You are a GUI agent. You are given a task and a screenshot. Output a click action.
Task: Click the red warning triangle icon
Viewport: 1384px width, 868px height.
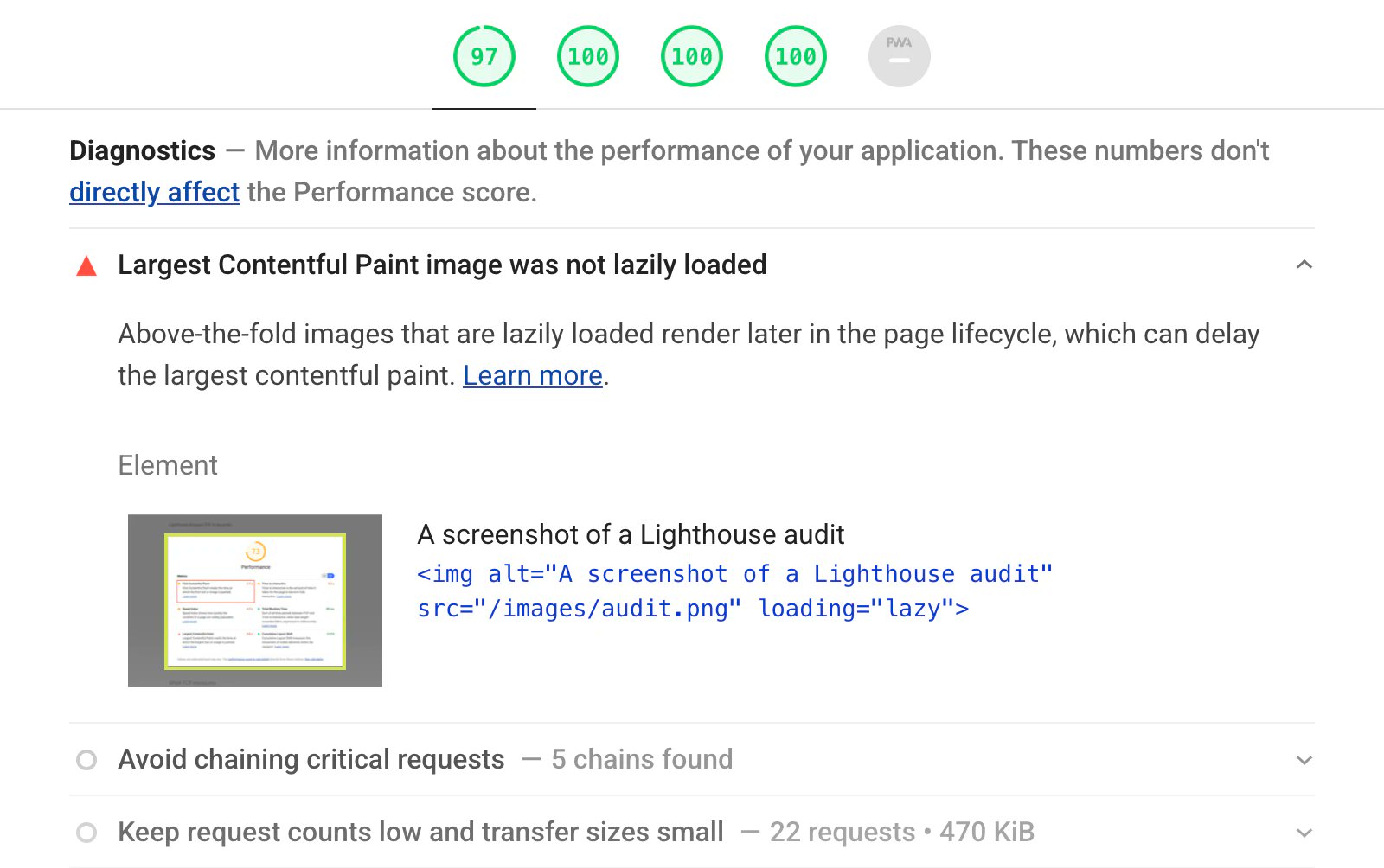click(86, 266)
